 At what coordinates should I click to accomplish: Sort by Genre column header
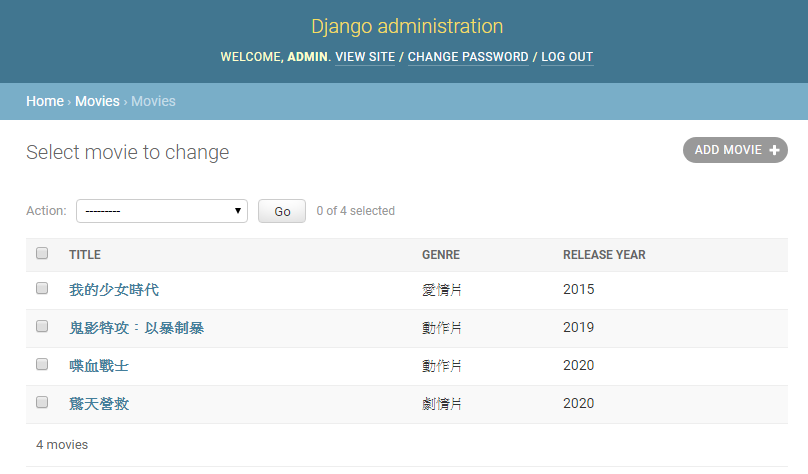pyautogui.click(x=441, y=255)
